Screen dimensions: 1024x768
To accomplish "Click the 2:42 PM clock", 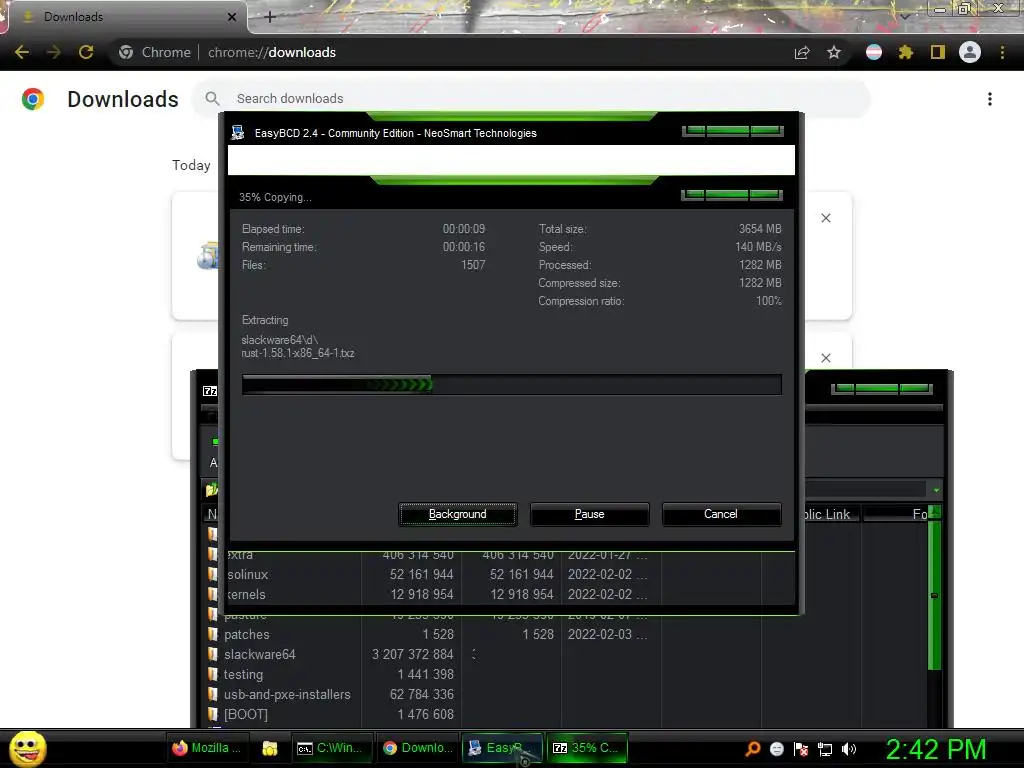I will [x=936, y=749].
